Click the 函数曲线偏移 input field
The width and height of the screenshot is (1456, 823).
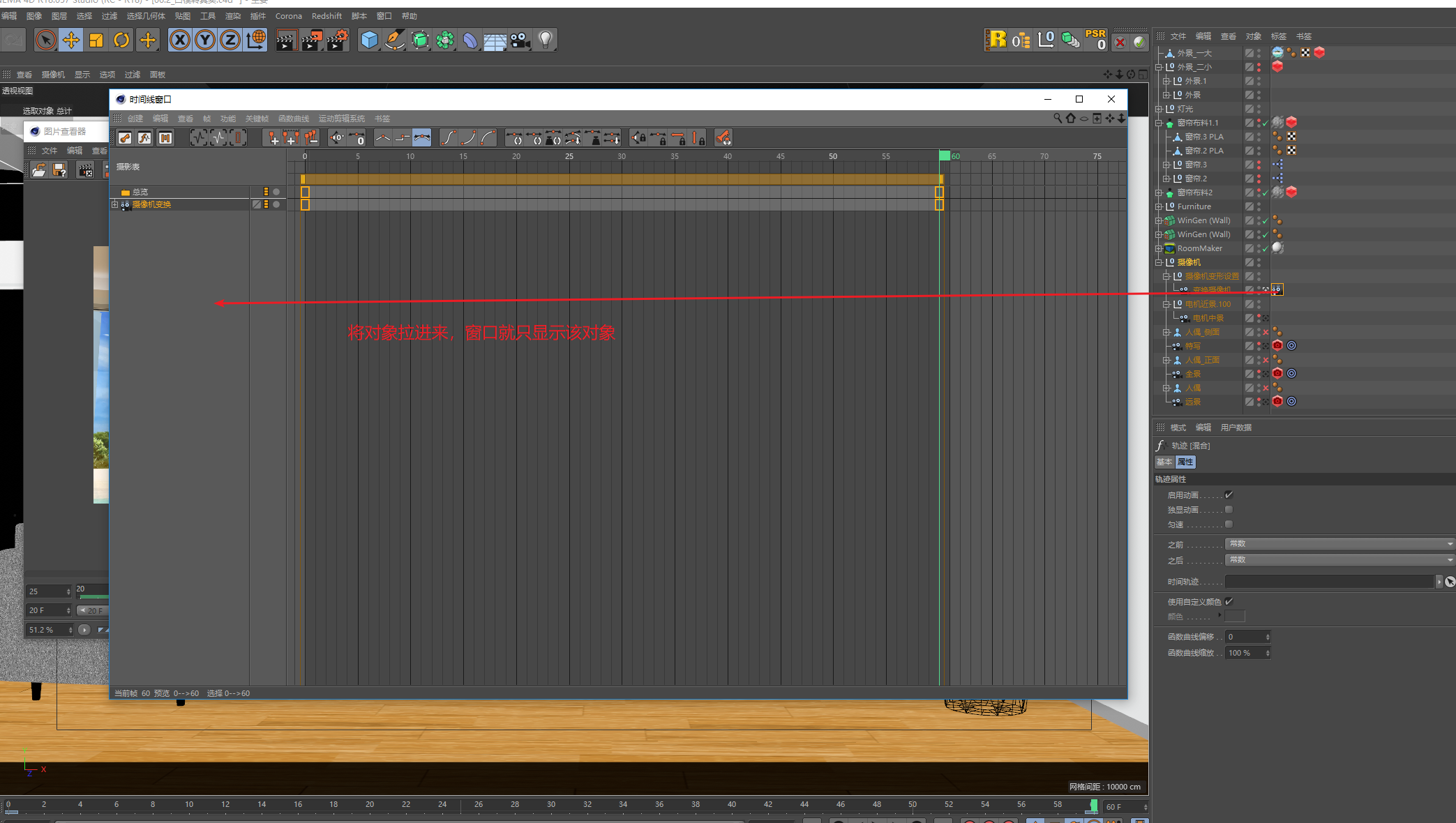click(1245, 637)
